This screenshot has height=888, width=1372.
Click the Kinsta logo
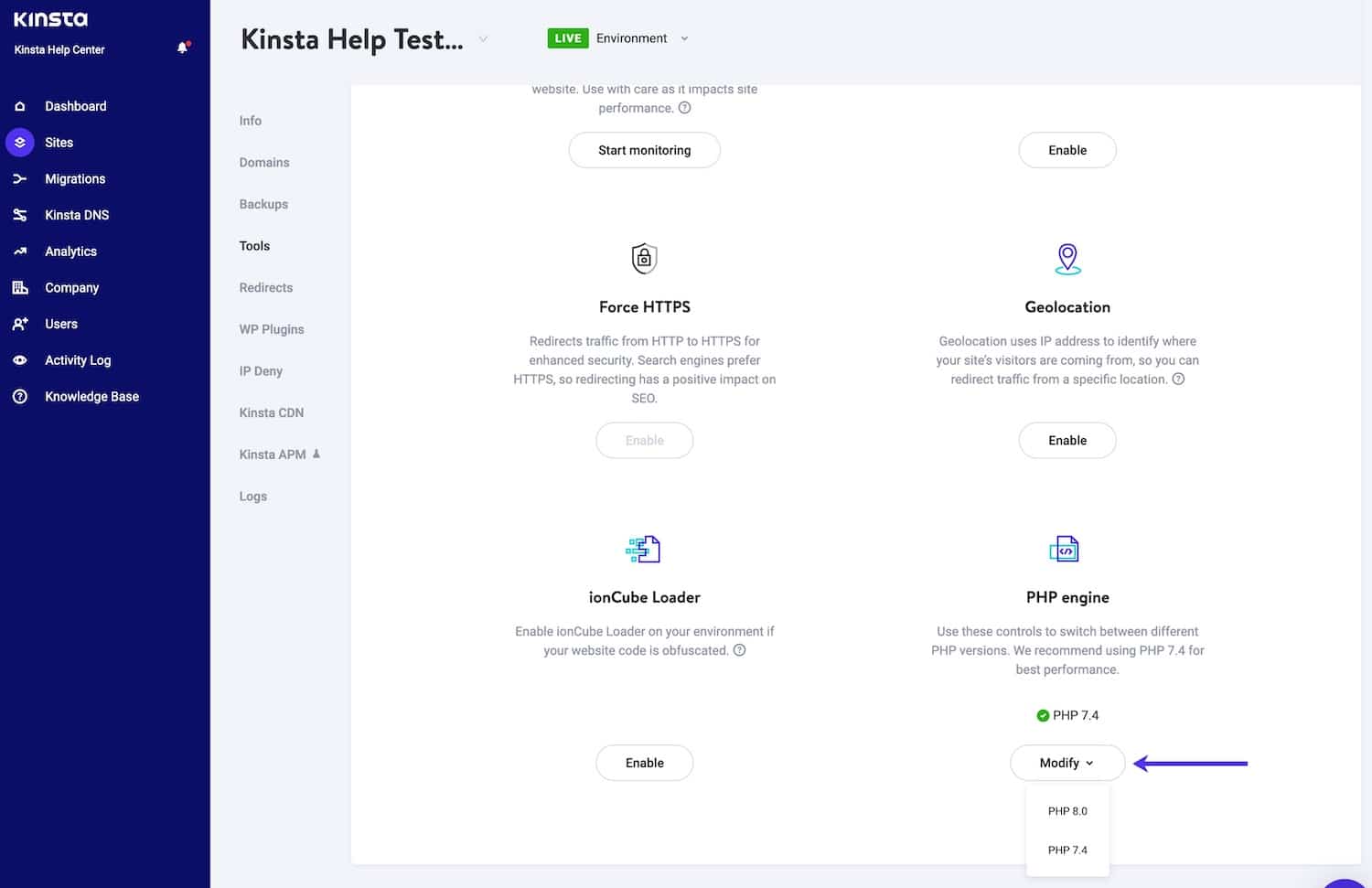coord(51,19)
